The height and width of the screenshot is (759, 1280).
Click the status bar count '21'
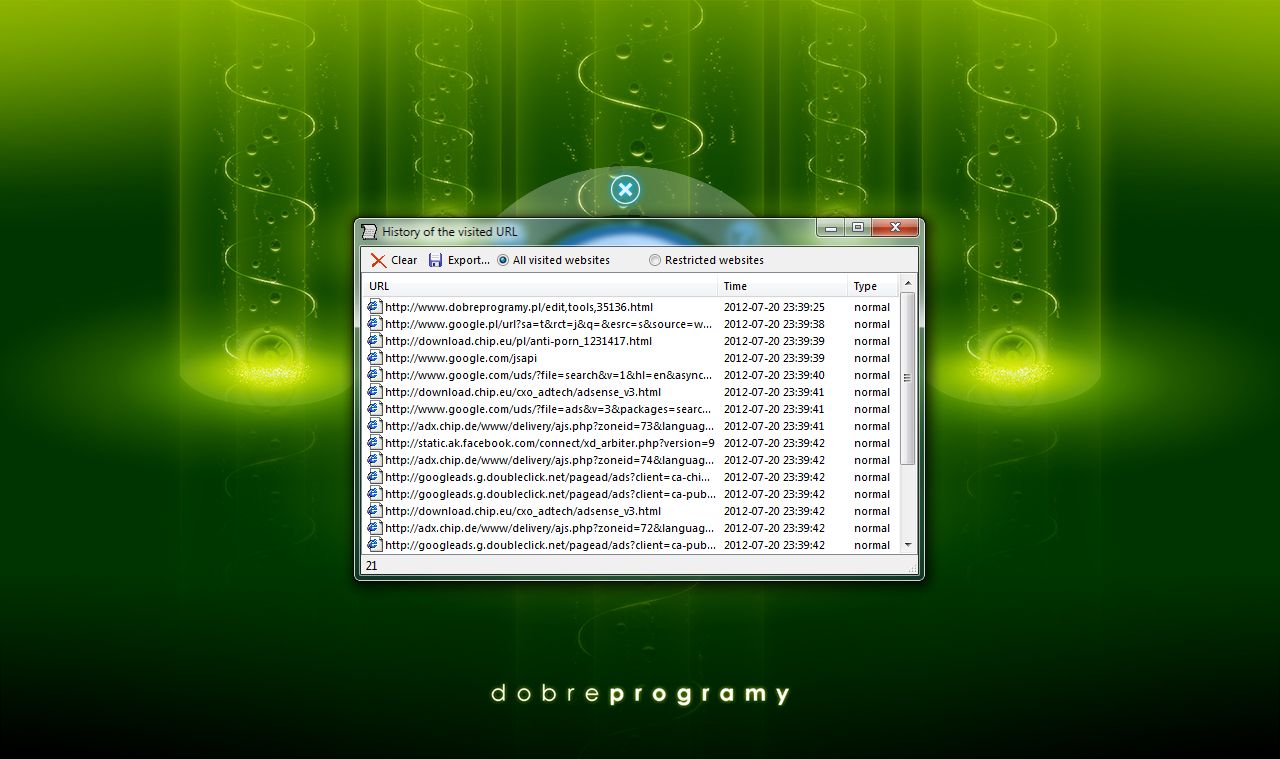click(x=371, y=565)
